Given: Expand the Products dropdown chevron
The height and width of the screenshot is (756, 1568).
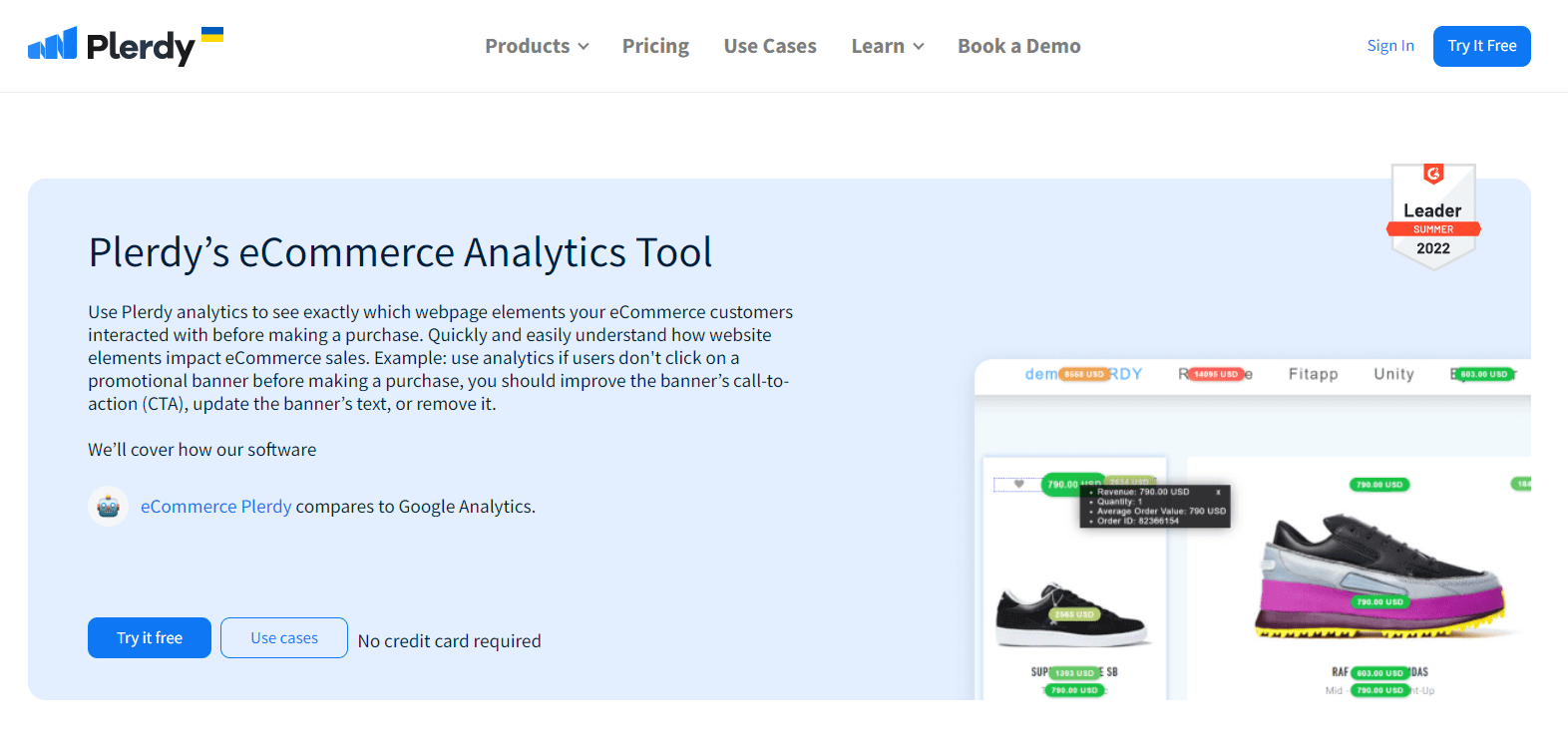Looking at the screenshot, I should tap(584, 47).
